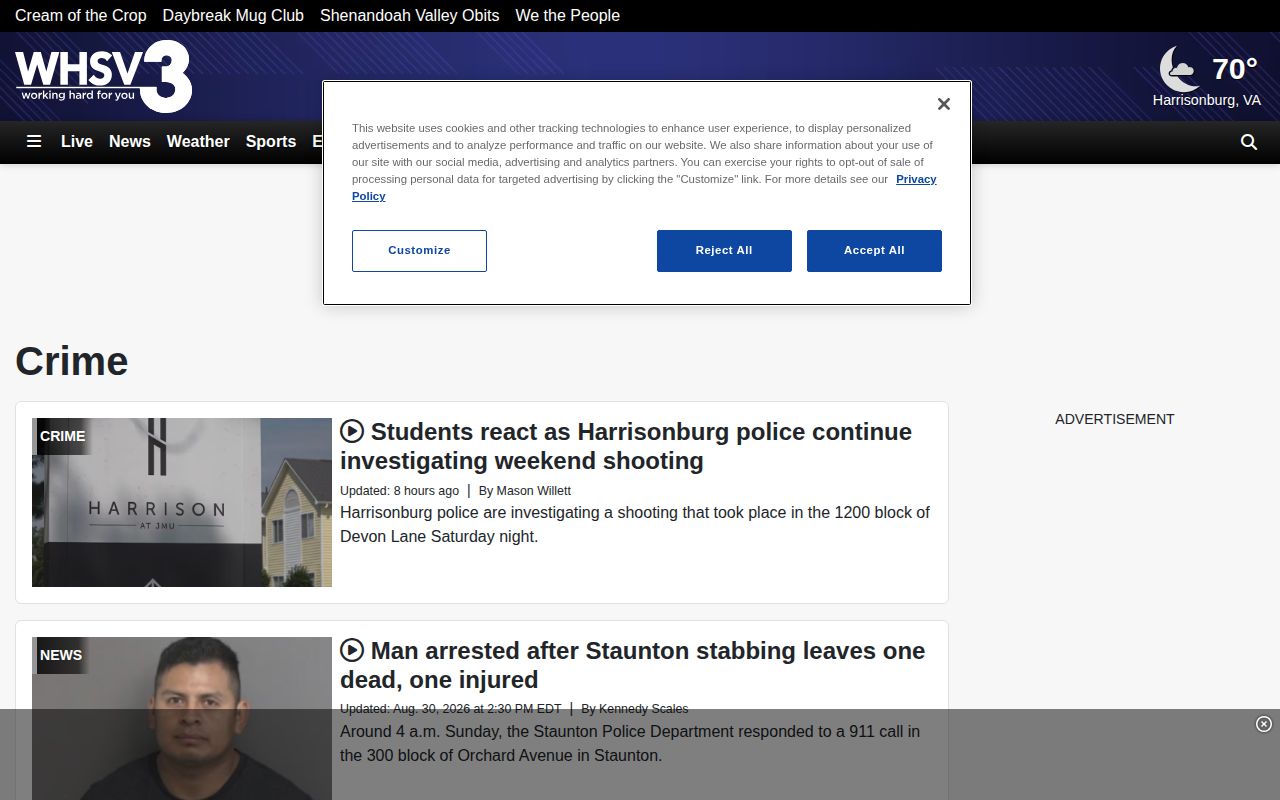
Task: Click play icon on Harrisonburg shooting story
Action: click(x=352, y=431)
